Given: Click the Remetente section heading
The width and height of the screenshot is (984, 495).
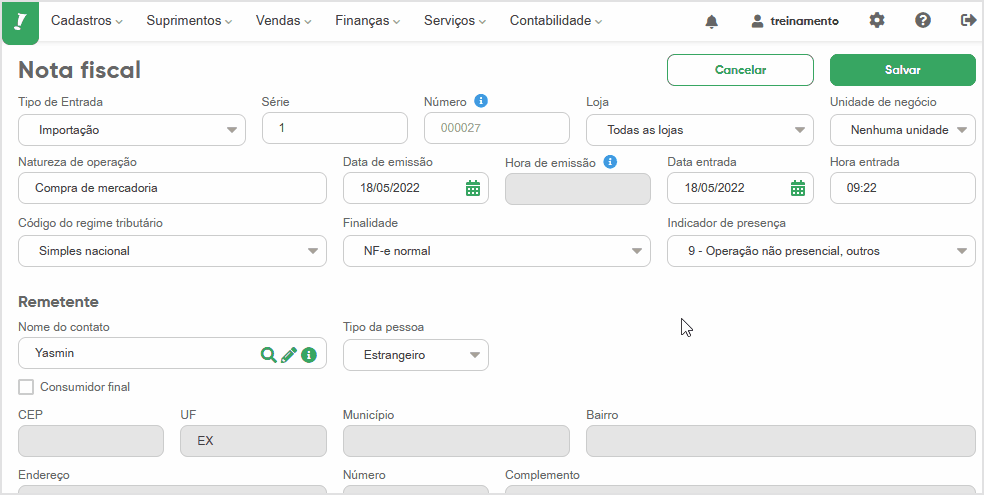Looking at the screenshot, I should click(58, 302).
